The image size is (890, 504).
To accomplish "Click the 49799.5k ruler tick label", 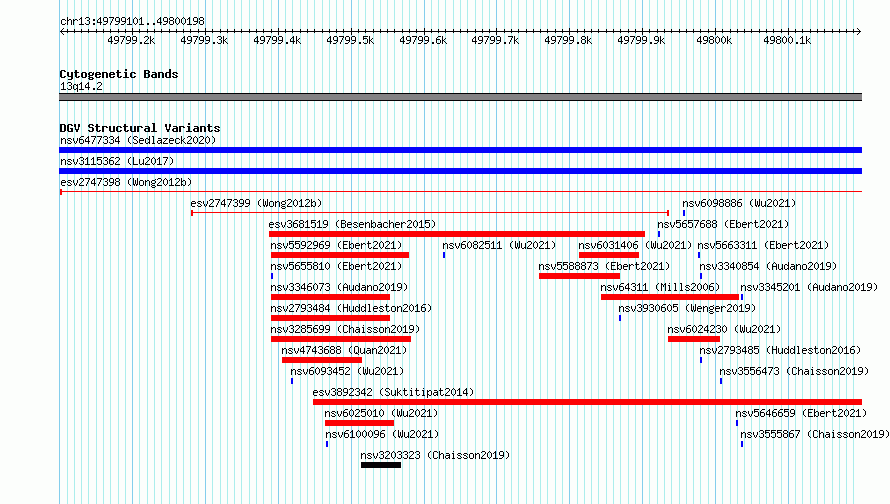I will (350, 40).
